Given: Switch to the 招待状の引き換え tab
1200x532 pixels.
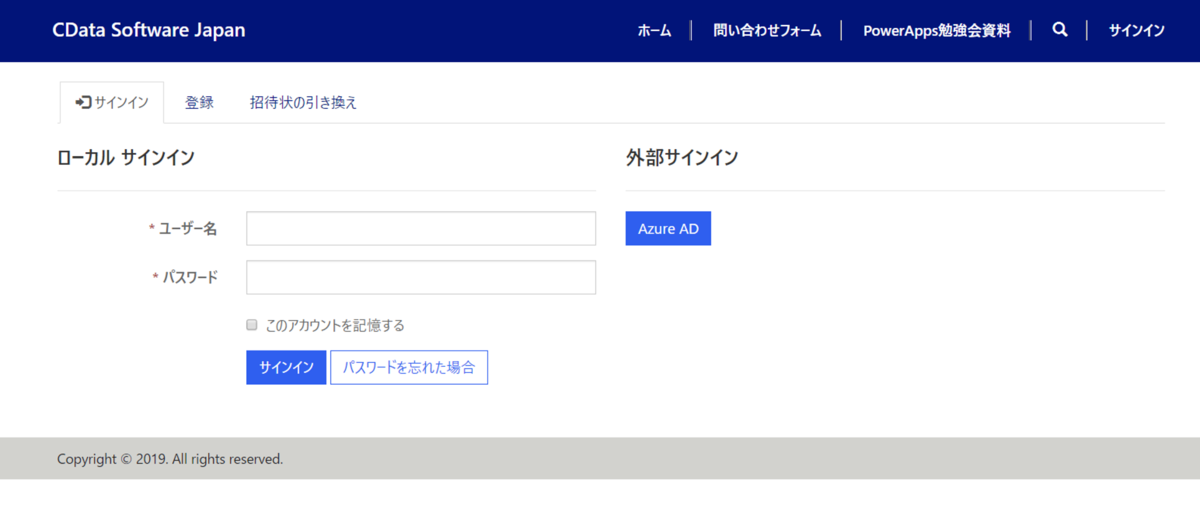Looking at the screenshot, I should [303, 103].
